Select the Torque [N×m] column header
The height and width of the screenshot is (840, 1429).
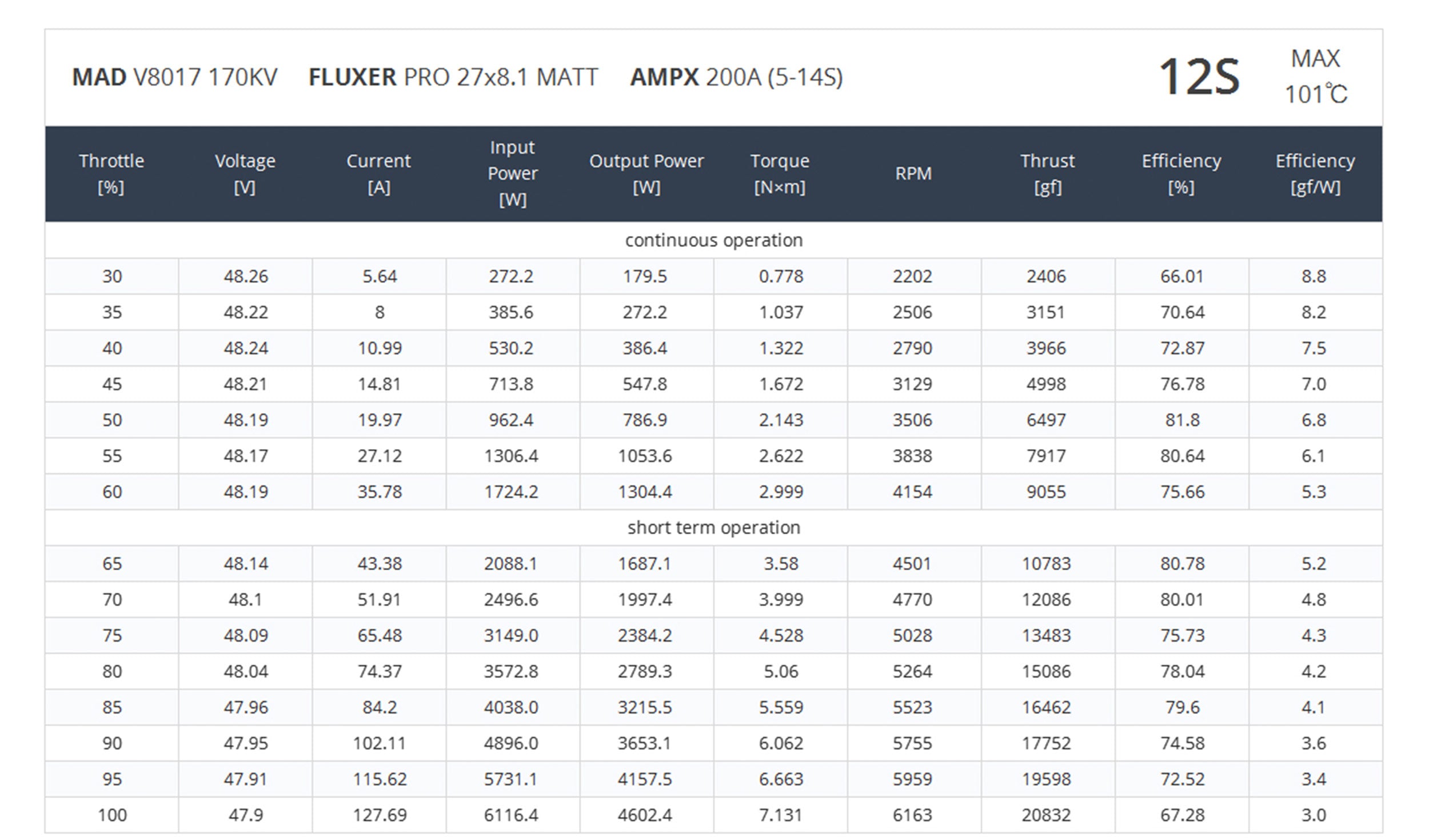[x=780, y=174]
